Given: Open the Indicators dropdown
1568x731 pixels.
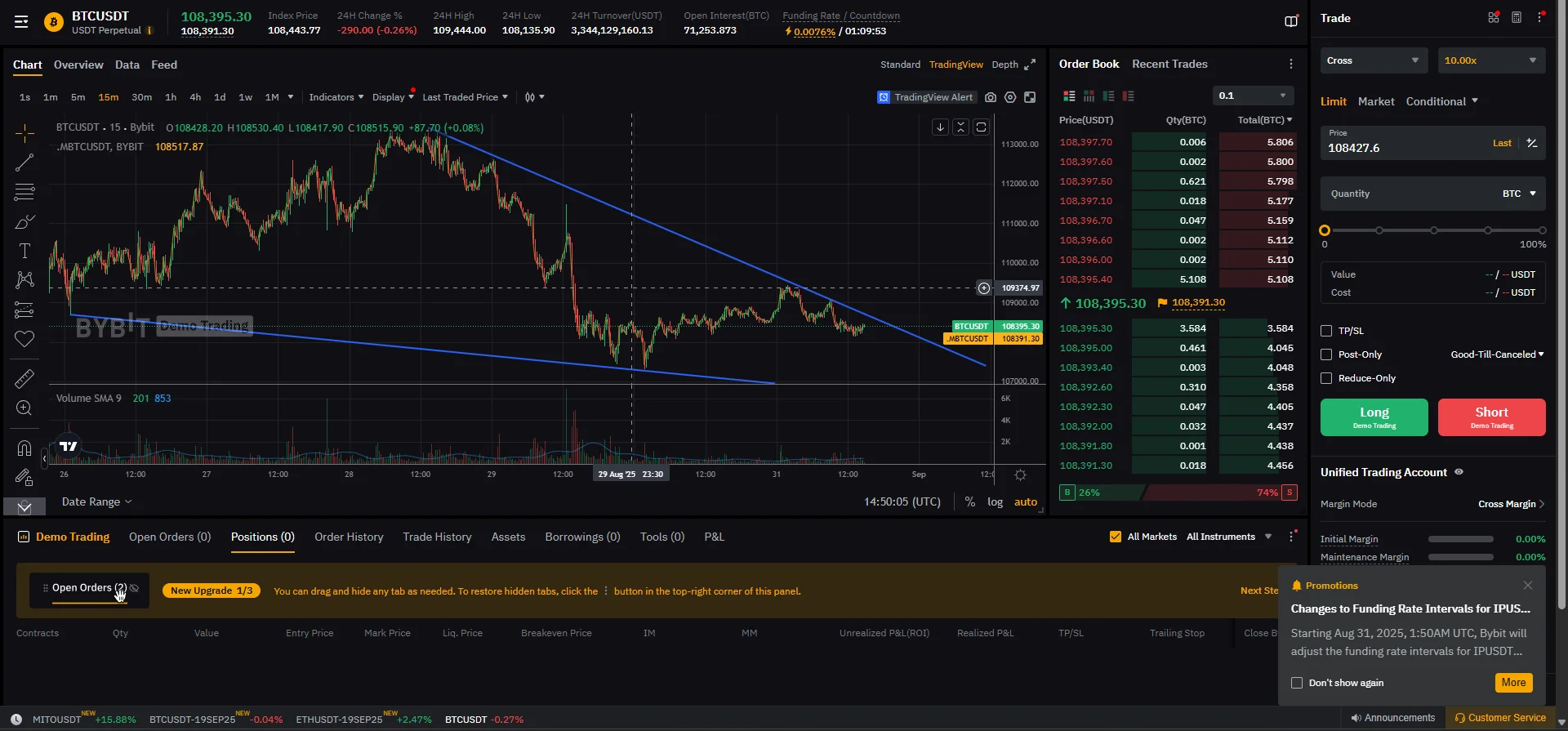Looking at the screenshot, I should pos(336,97).
